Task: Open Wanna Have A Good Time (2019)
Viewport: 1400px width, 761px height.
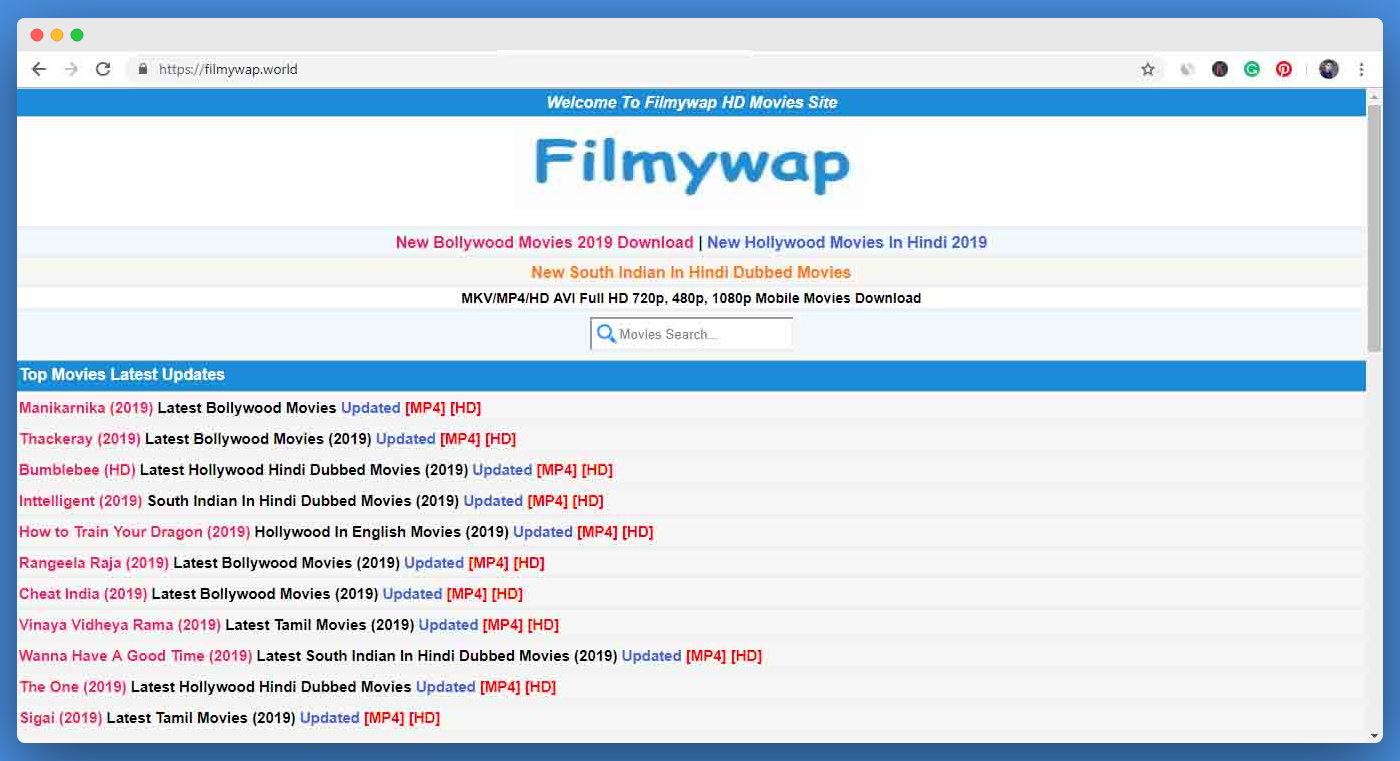Action: coord(136,656)
